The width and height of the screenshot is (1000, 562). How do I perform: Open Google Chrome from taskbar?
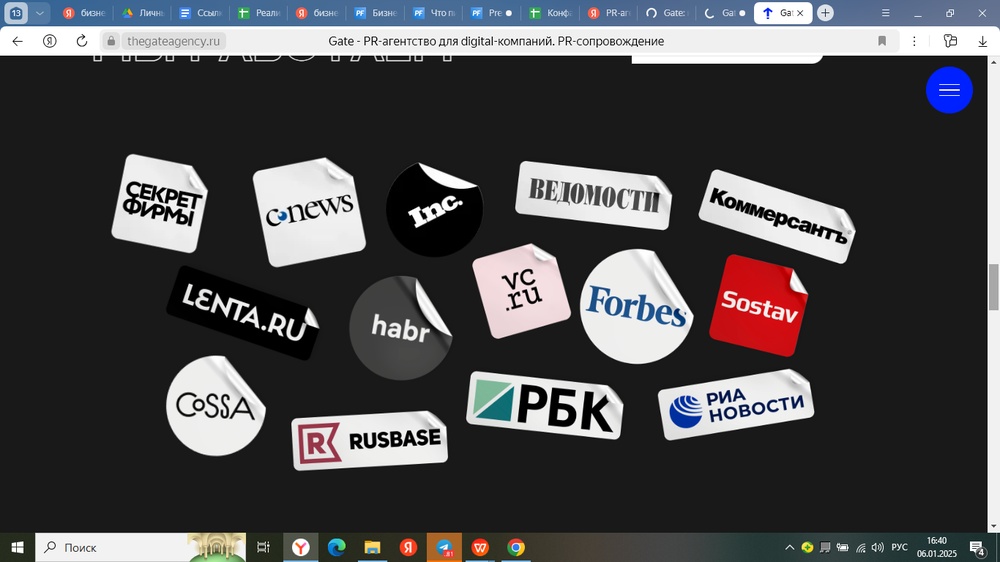pyautogui.click(x=516, y=547)
